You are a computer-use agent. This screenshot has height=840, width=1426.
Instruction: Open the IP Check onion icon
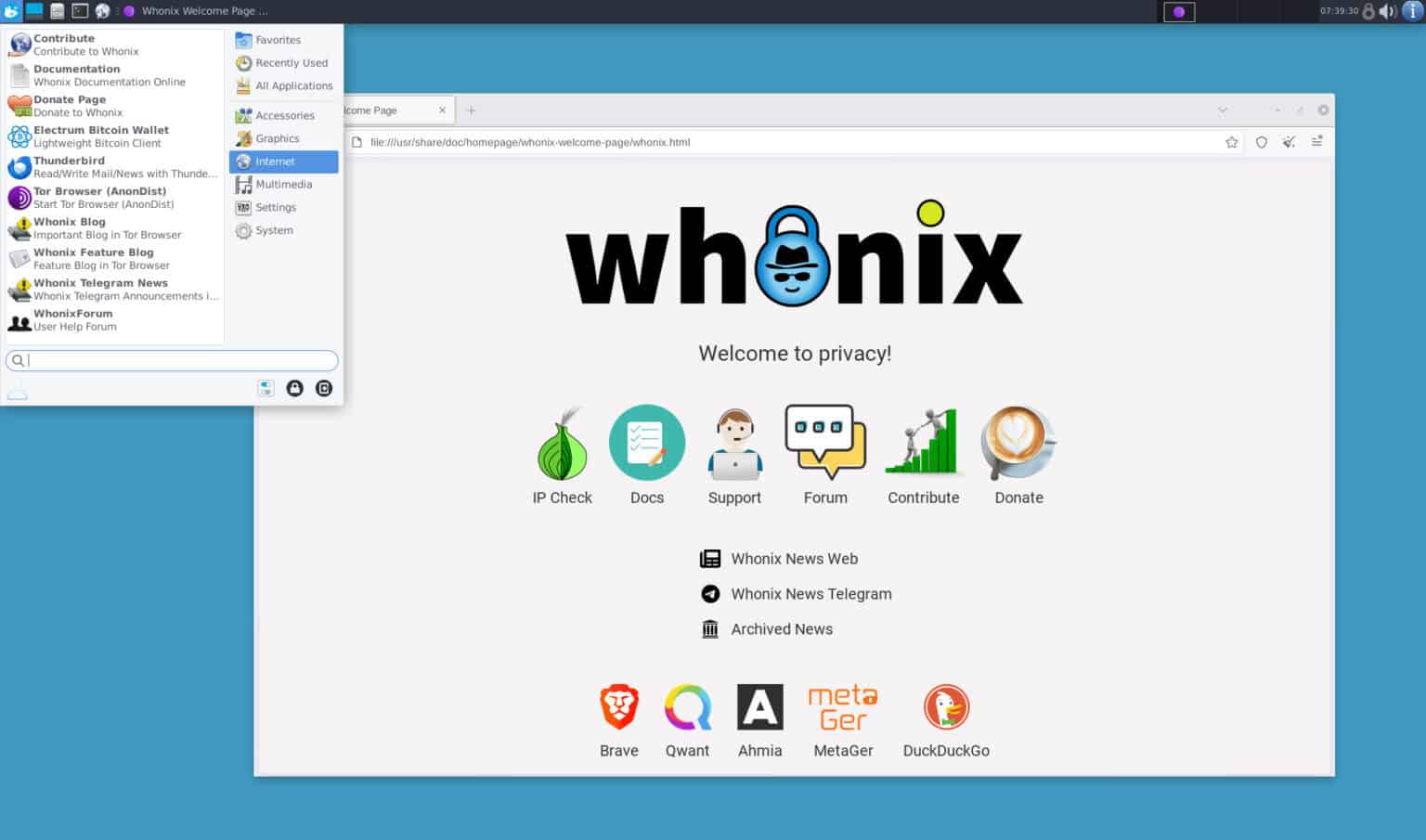(x=562, y=443)
